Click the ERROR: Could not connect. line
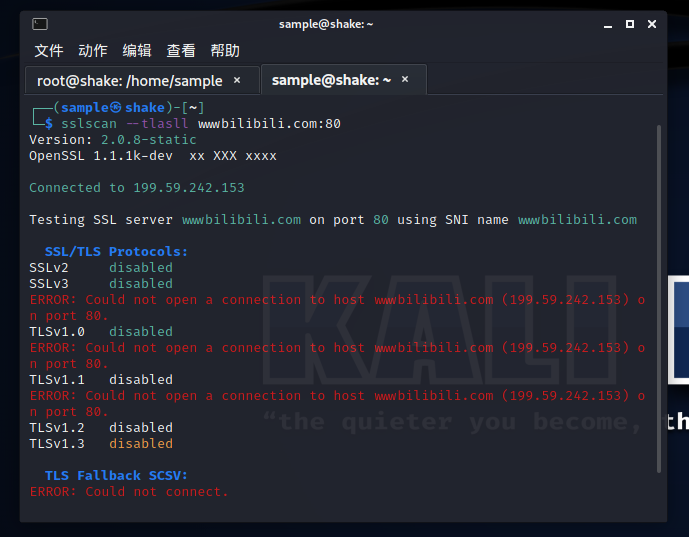 pyautogui.click(x=129, y=492)
